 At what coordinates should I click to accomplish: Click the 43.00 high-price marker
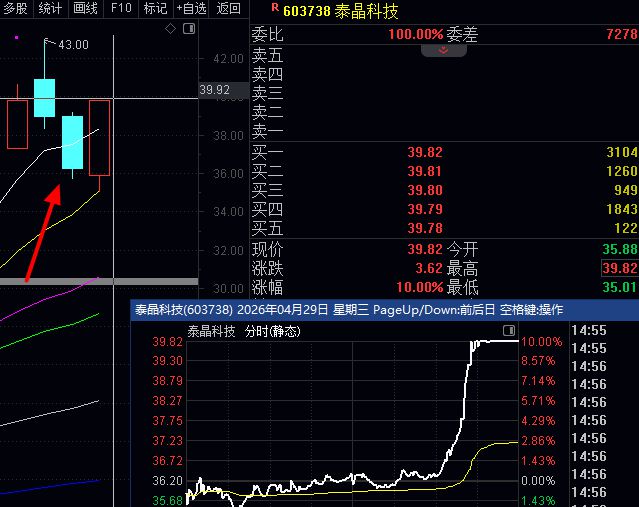tap(73, 45)
